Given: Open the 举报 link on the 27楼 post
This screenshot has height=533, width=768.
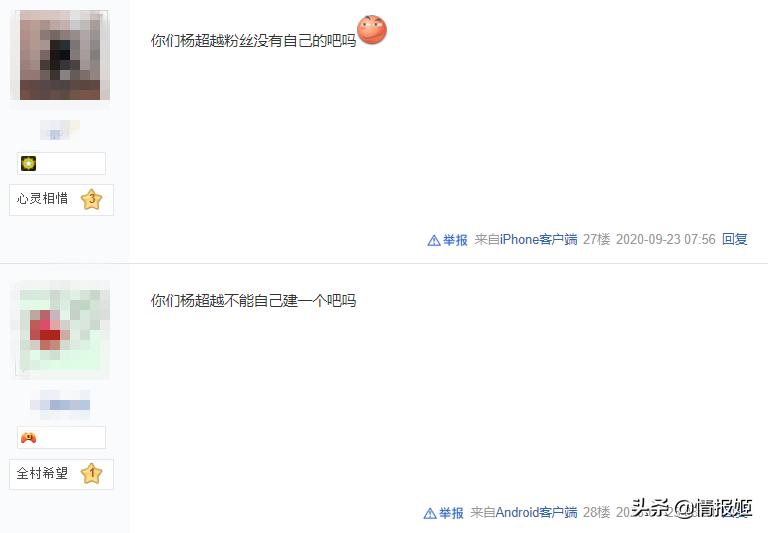Looking at the screenshot, I should (455, 240).
